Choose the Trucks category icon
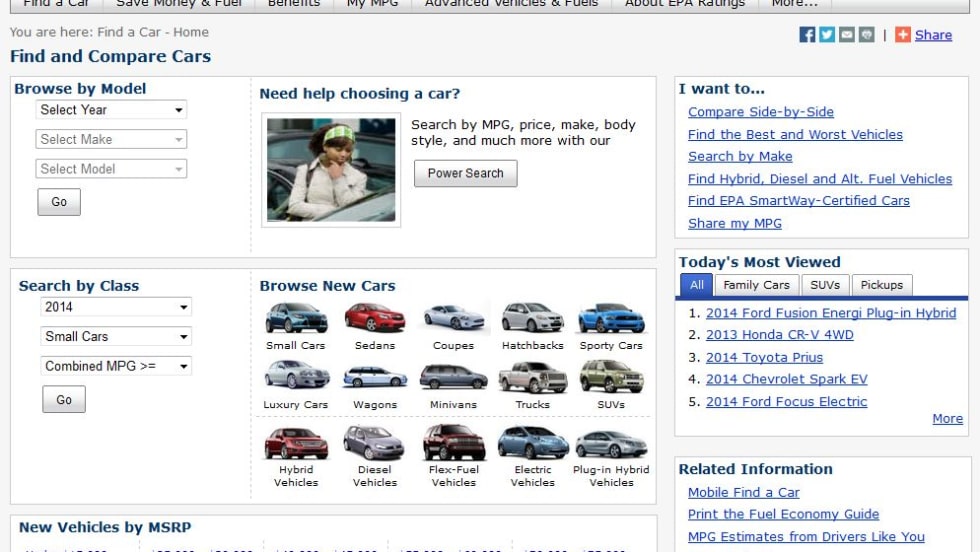Image resolution: width=980 pixels, height=552 pixels. pos(532,377)
